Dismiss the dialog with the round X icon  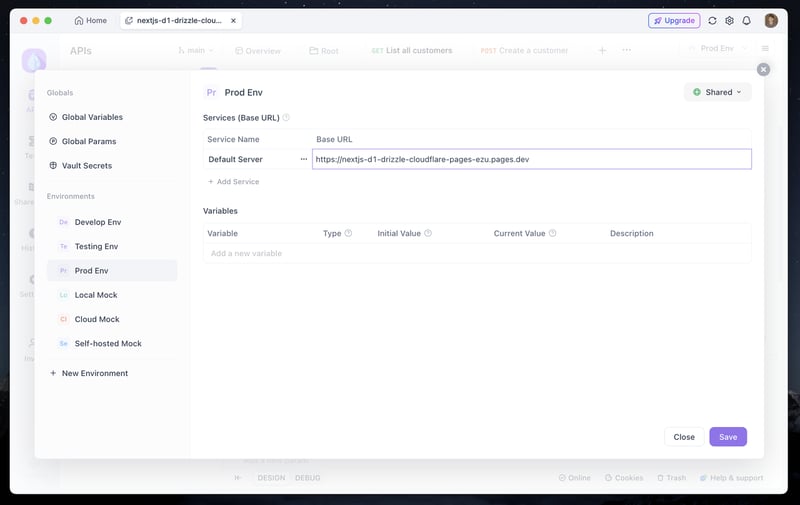tap(763, 69)
